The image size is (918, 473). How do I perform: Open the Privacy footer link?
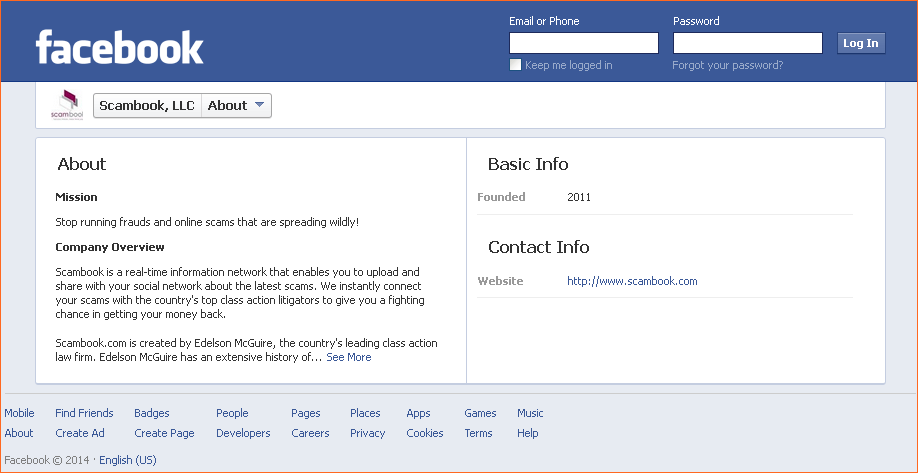[x=368, y=433]
